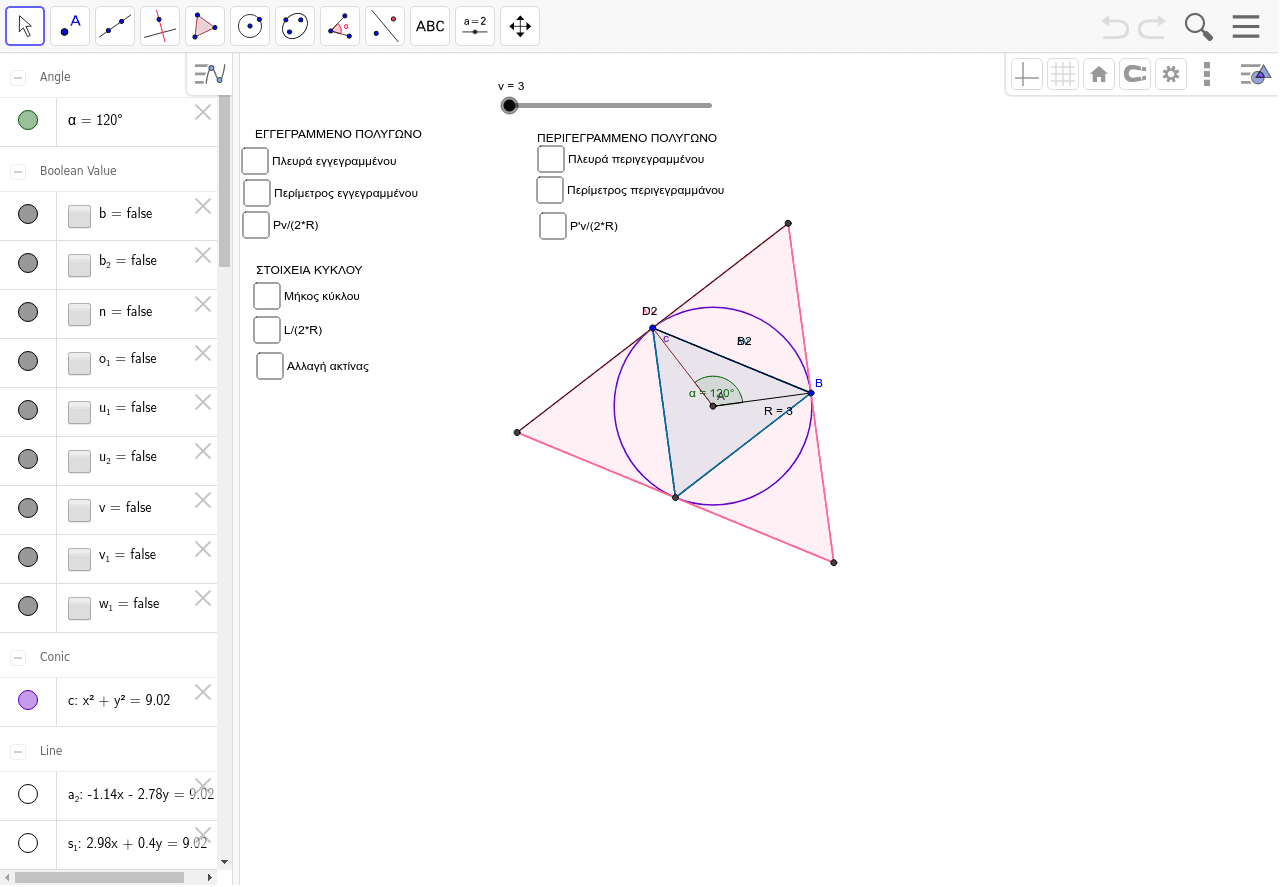The image size is (1280, 887).
Task: Enable Πλευρά εγγεγραμμένου checkbox
Action: tap(255, 160)
